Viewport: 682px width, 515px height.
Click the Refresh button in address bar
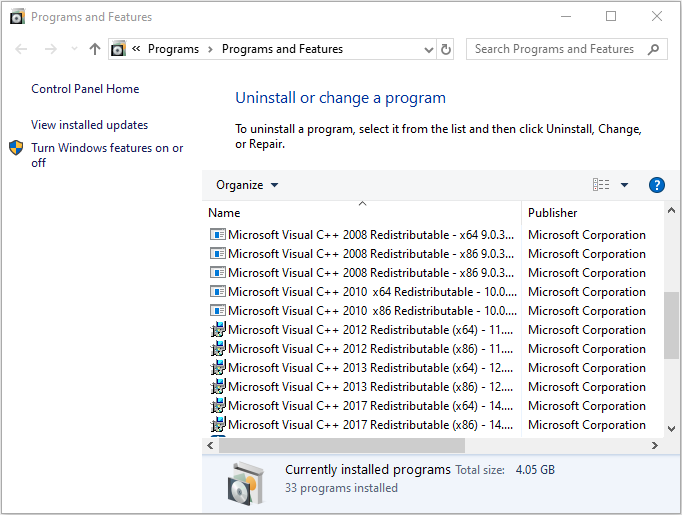pos(446,49)
